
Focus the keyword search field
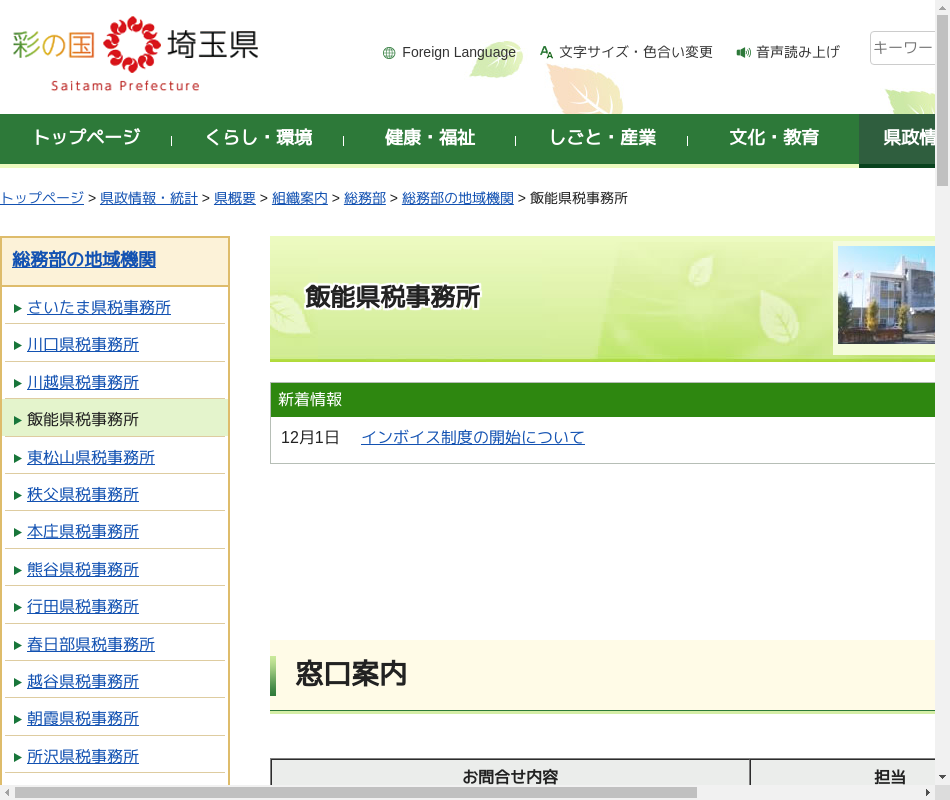[903, 48]
